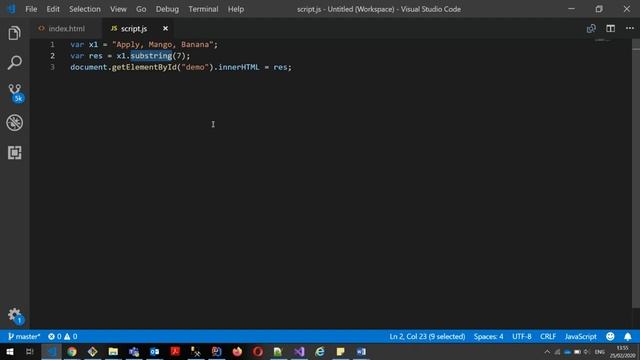Open Opera browser from taskbar

pos(258,351)
